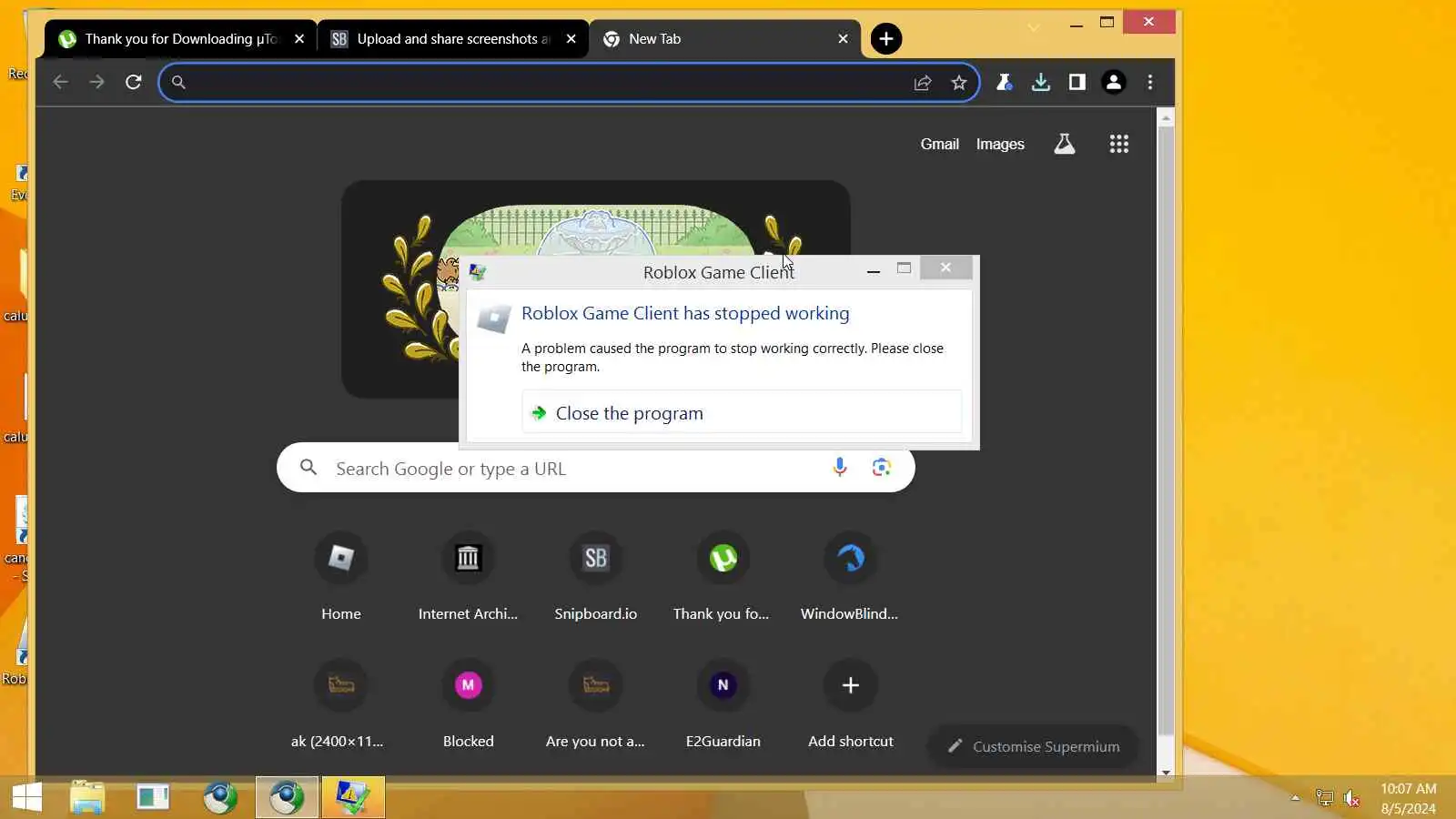Image resolution: width=1456 pixels, height=819 pixels.
Task: Open the Internet Archive shortcut
Action: [468, 575]
